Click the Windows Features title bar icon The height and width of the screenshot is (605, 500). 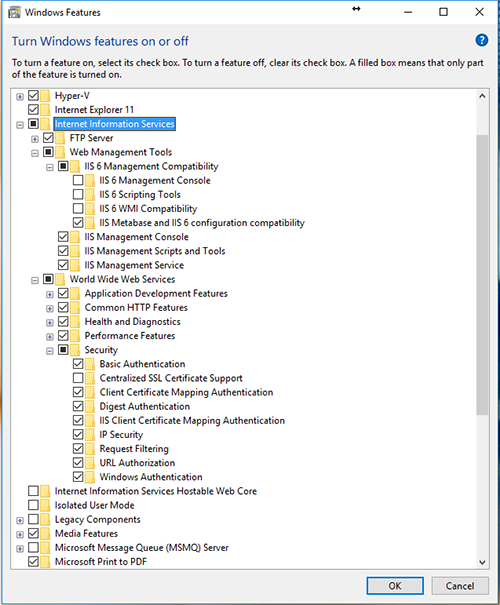pyautogui.click(x=14, y=12)
